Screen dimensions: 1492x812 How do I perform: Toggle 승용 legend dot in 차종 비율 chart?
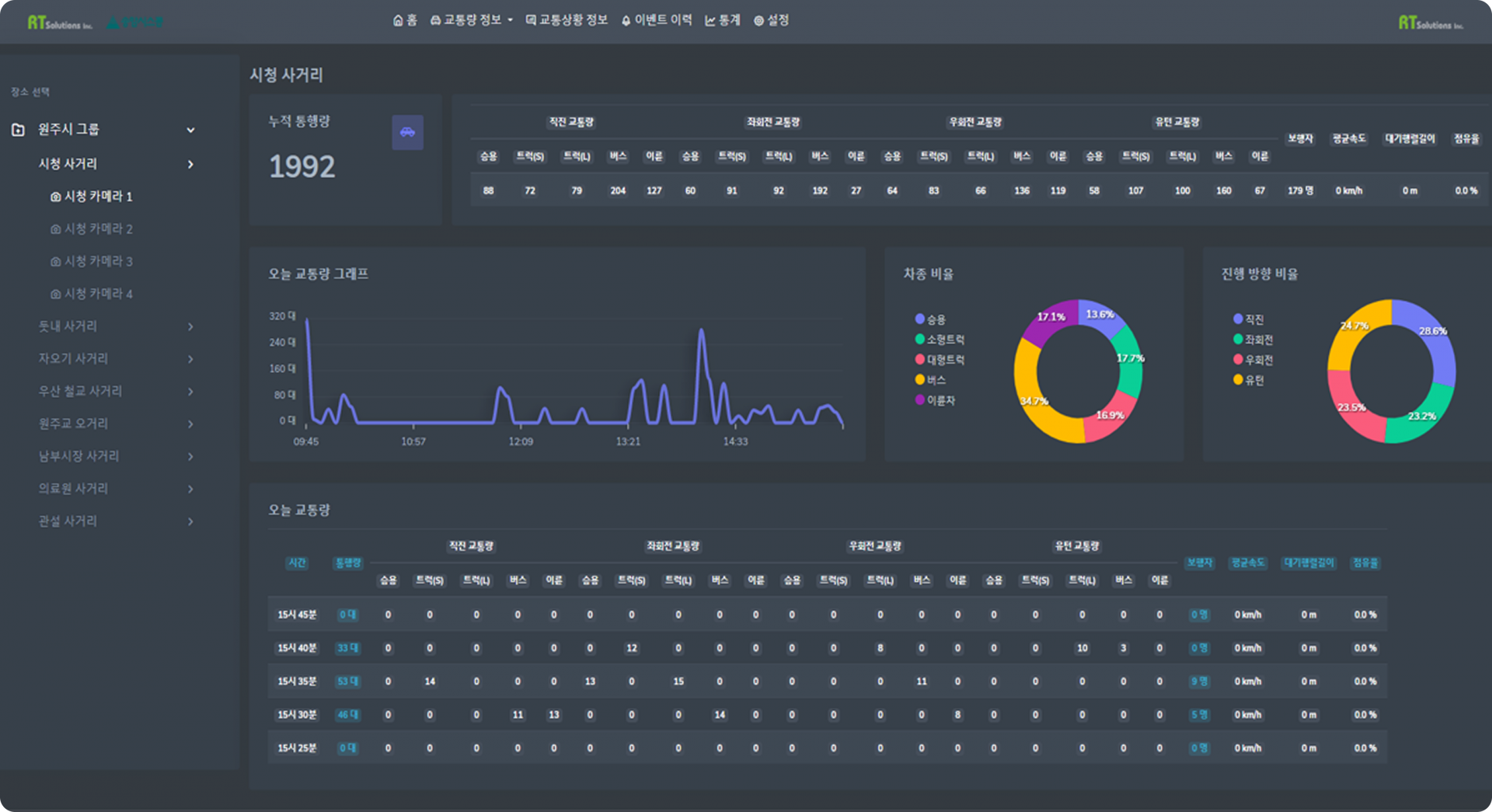(x=919, y=319)
